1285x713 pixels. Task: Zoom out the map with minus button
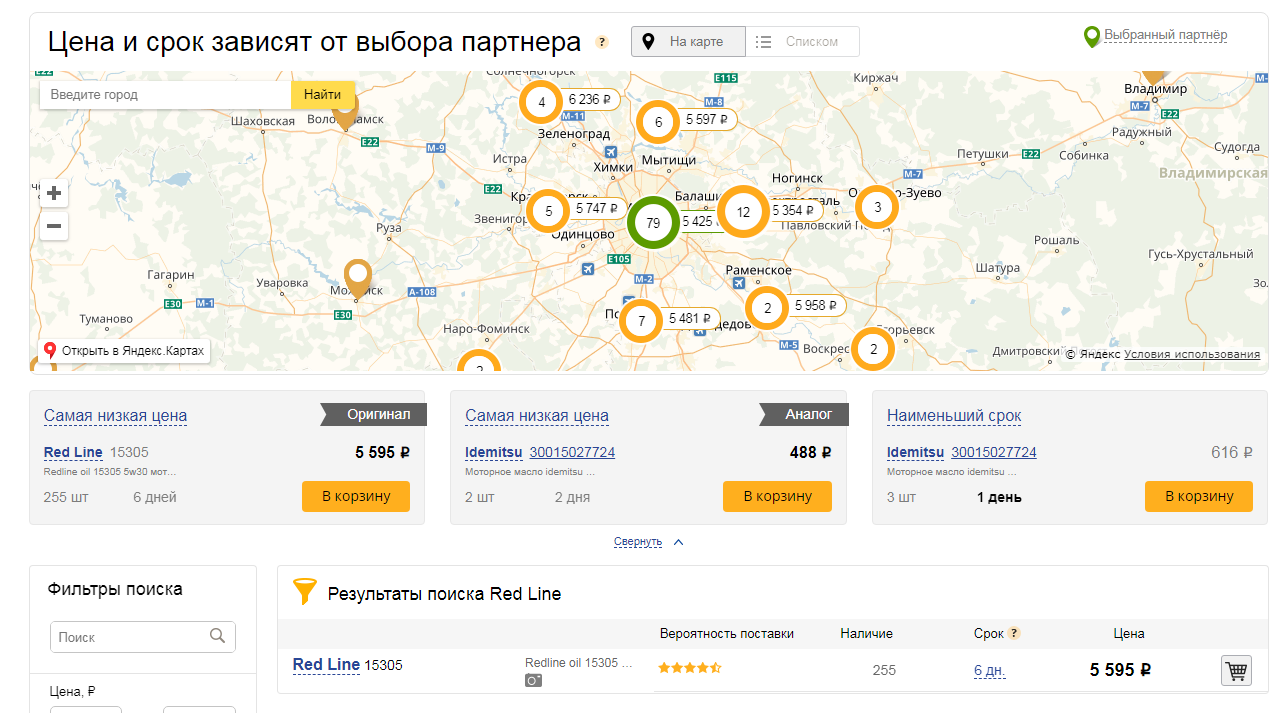54,226
